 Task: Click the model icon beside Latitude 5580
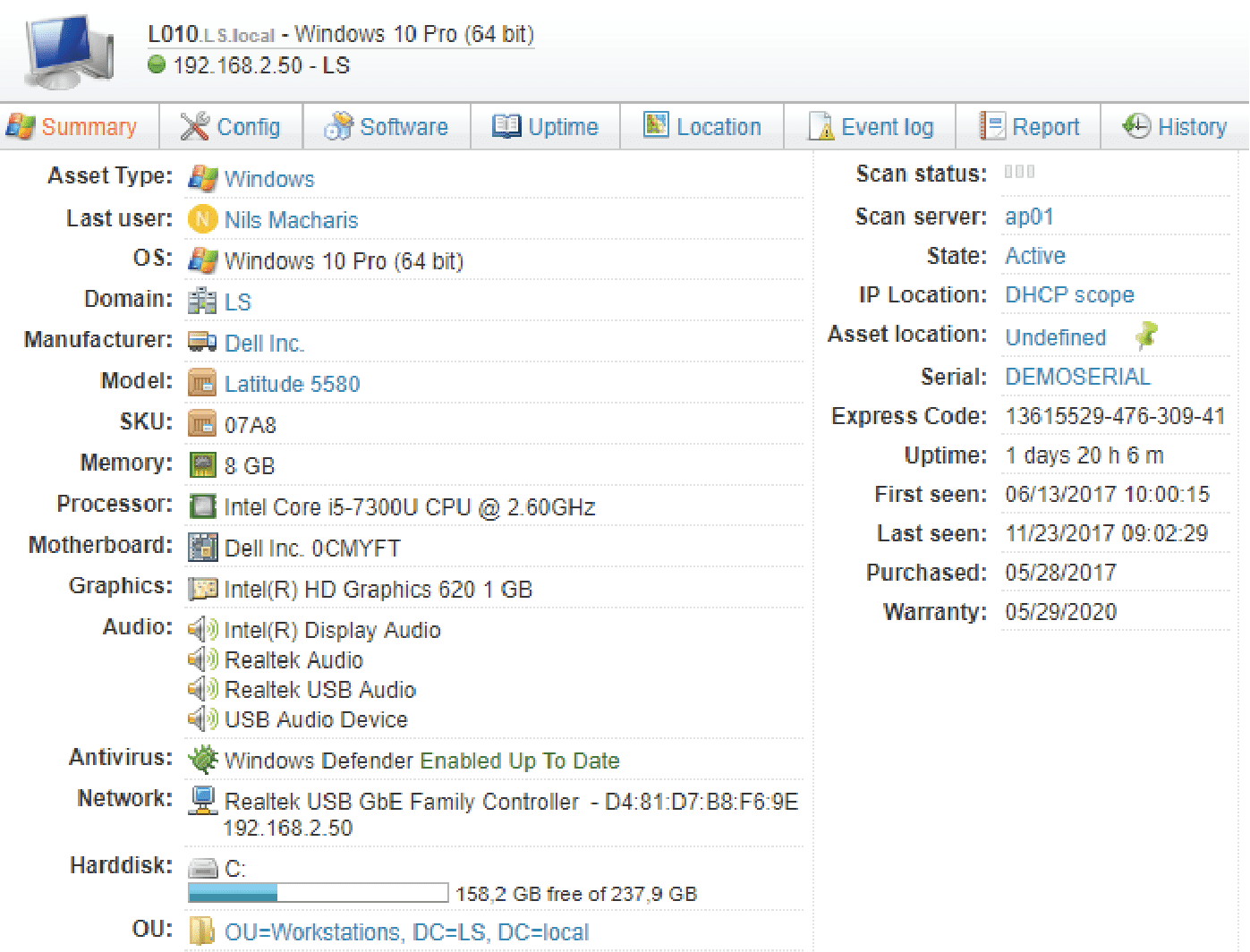pyautogui.click(x=202, y=383)
